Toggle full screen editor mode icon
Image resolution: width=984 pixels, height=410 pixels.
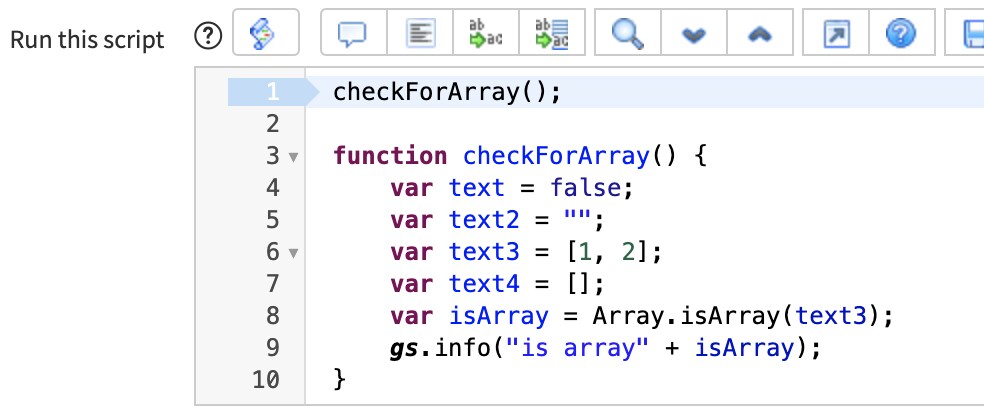(833, 37)
